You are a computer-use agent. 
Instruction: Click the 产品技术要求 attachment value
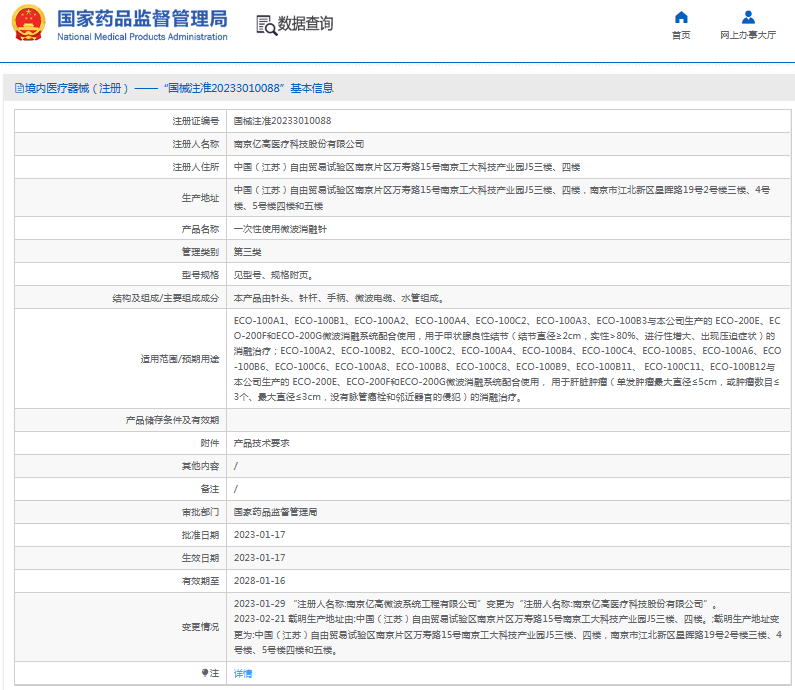coord(262,443)
